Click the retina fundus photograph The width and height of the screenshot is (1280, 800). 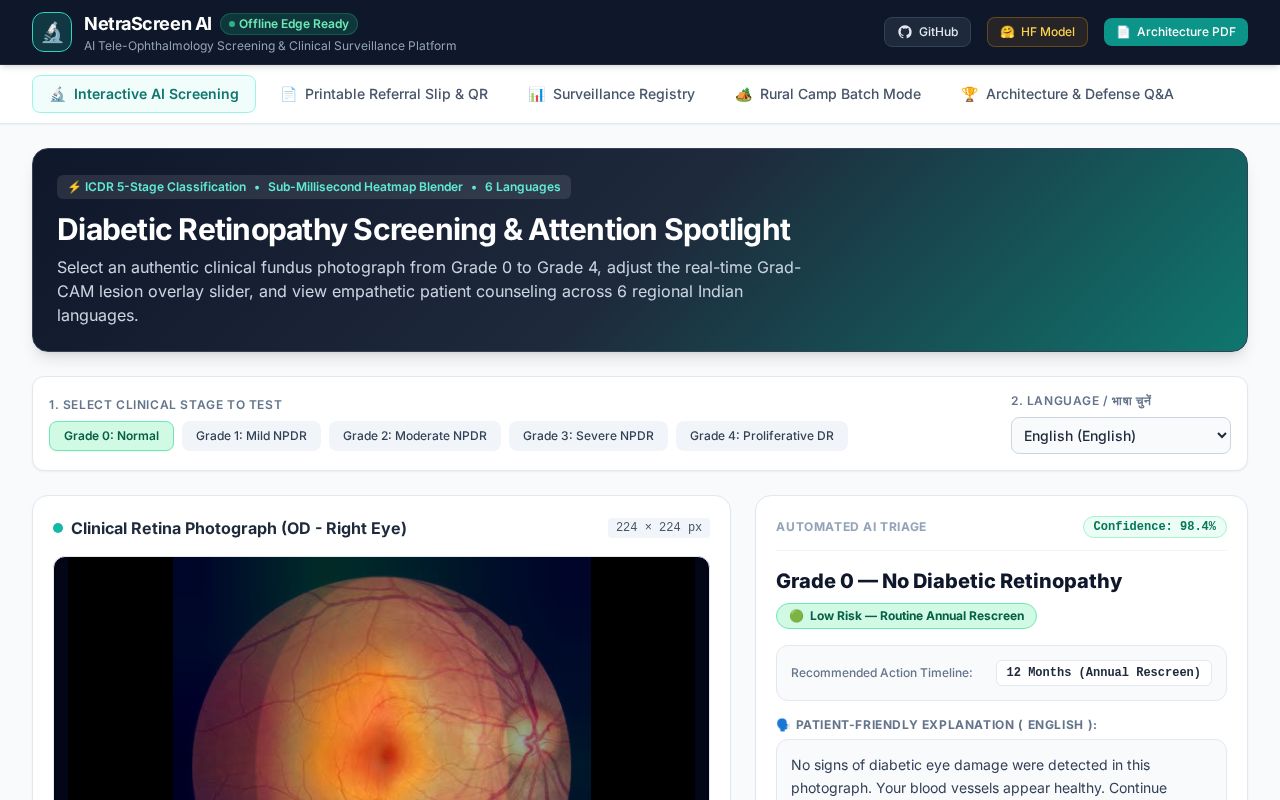pyautogui.click(x=381, y=678)
